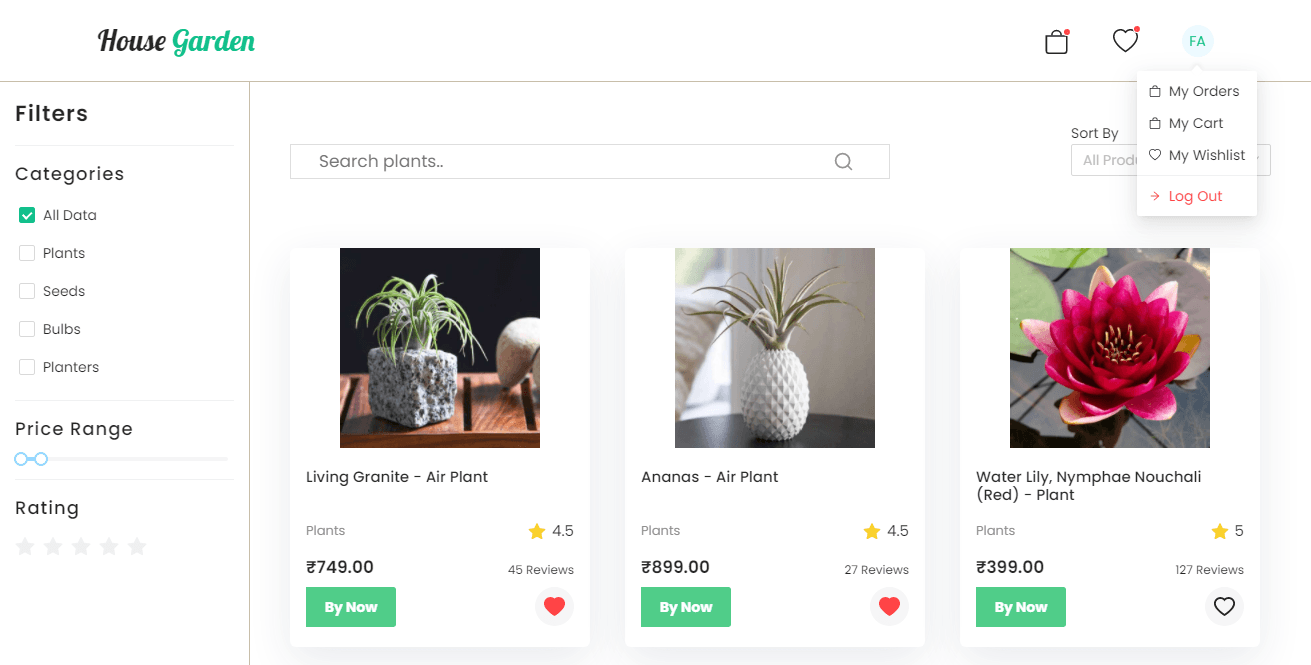Choose My Wishlist menu entry
The height and width of the screenshot is (665, 1311).
[1197, 155]
